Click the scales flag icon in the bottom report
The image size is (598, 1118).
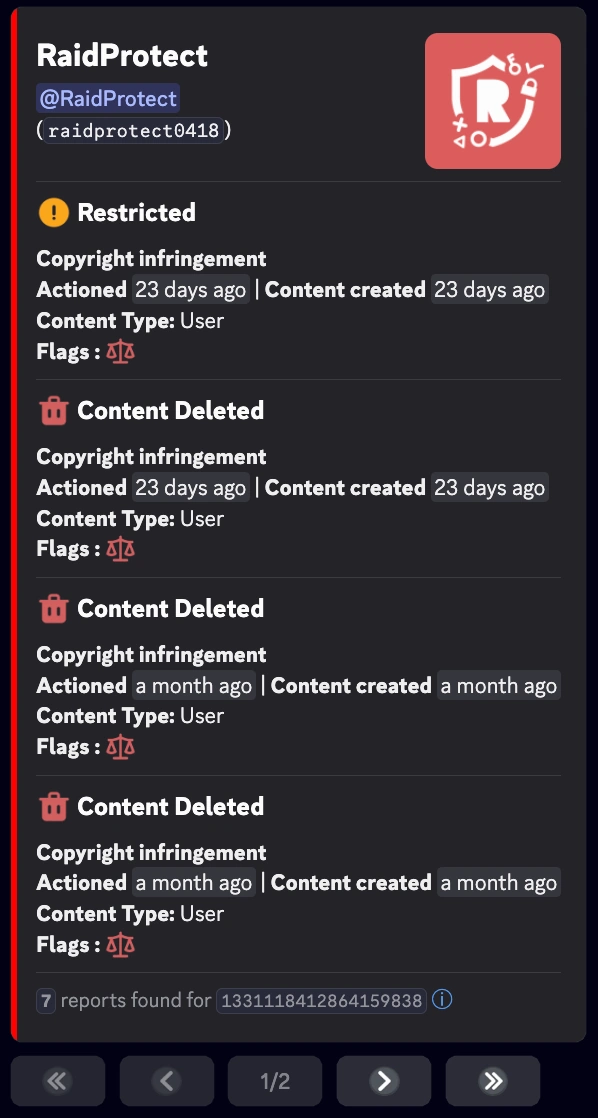point(119,944)
